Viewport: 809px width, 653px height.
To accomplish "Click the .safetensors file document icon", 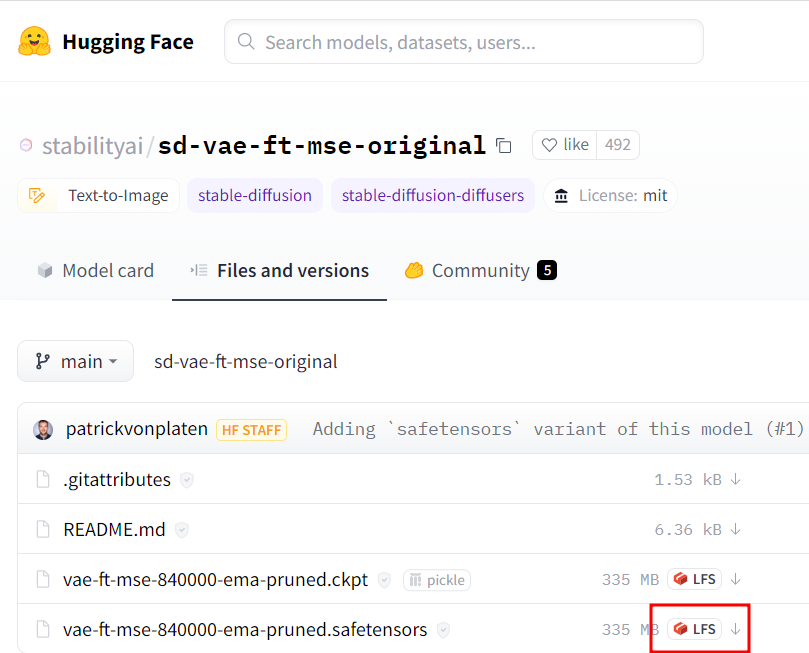I will (x=43, y=629).
